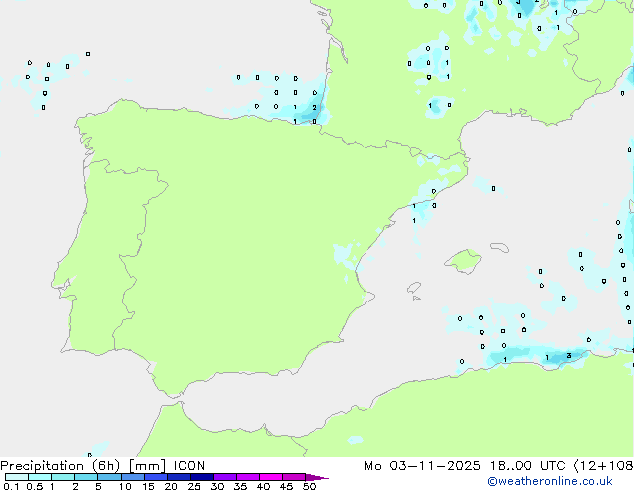The width and height of the screenshot is (634, 490).
Task: Click the 15–20 mm legend swatch
Action: click(x=156, y=477)
